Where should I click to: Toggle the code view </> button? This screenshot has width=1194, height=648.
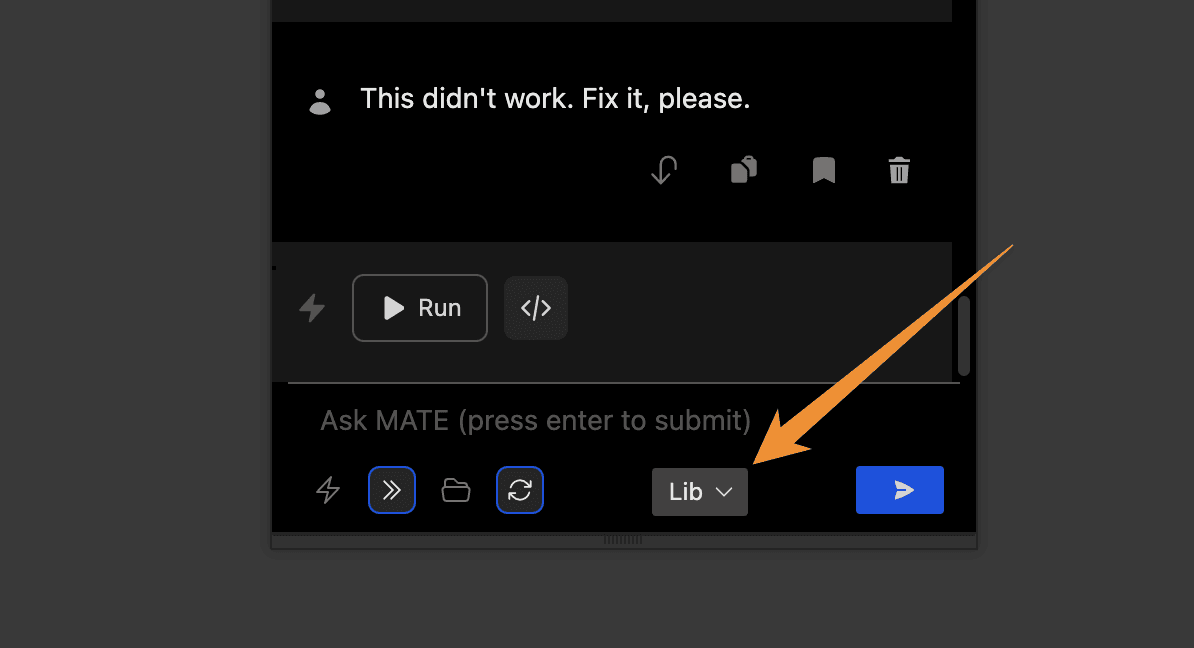point(536,308)
